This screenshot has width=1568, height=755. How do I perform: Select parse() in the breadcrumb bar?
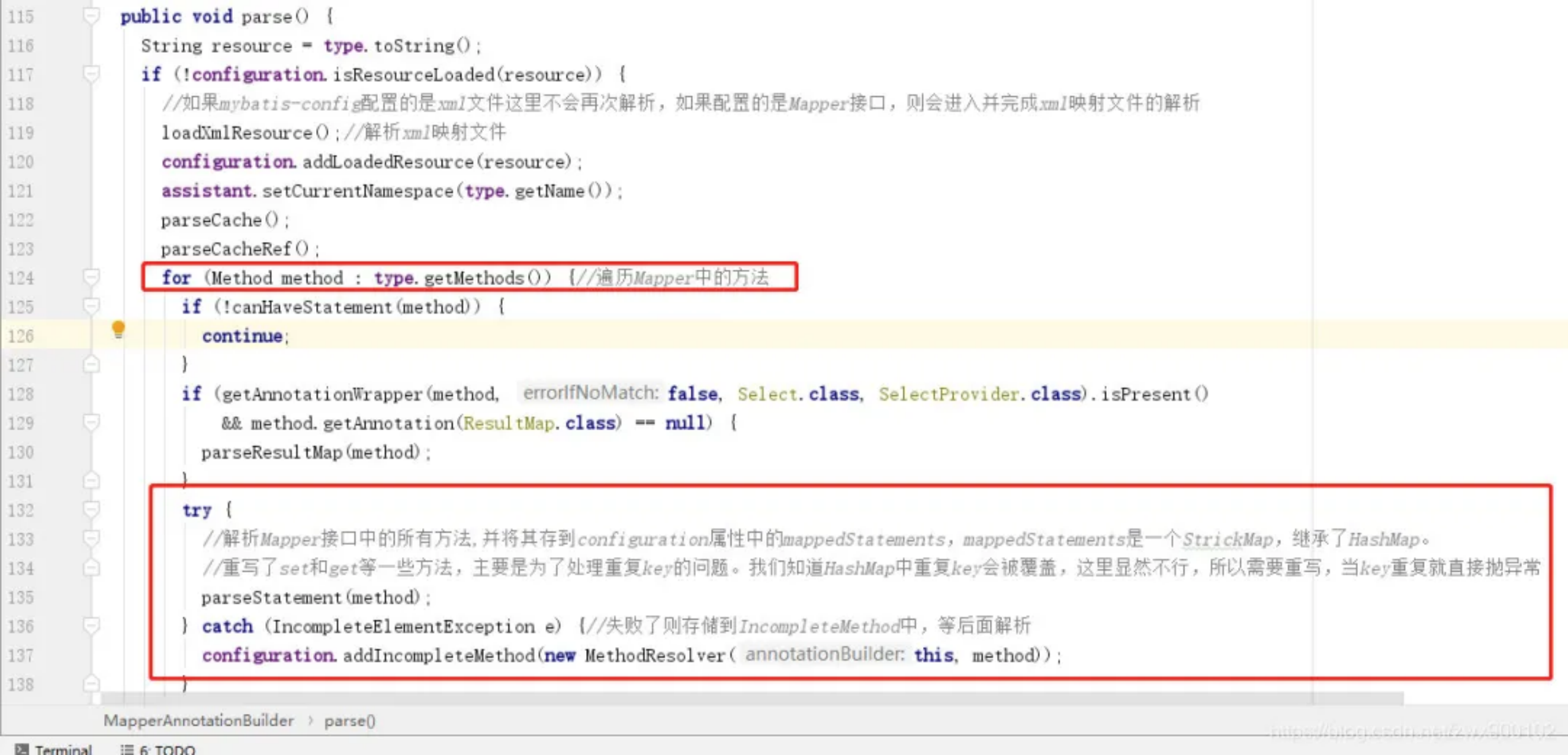pyautogui.click(x=349, y=721)
